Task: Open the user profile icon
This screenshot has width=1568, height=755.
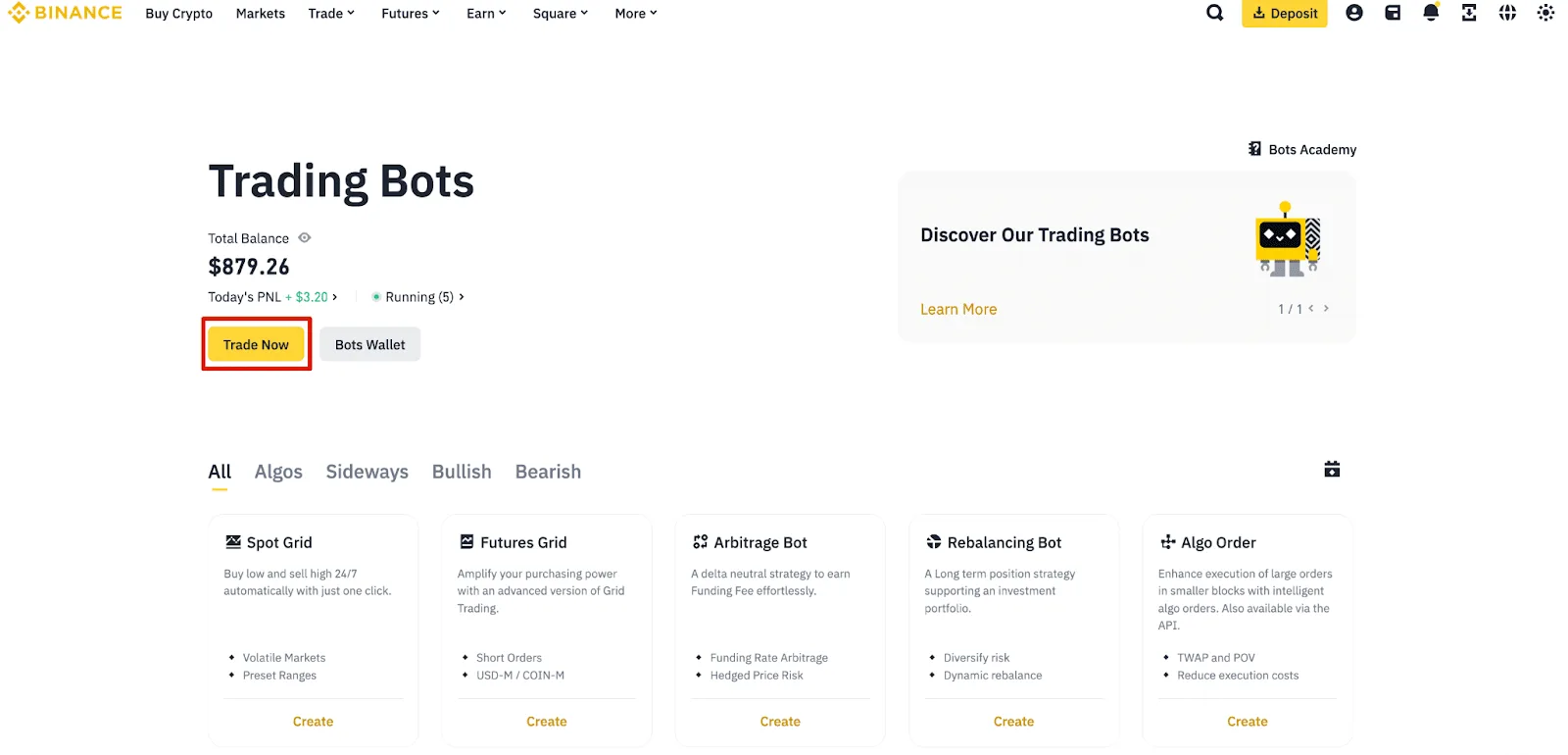Action: (1354, 13)
